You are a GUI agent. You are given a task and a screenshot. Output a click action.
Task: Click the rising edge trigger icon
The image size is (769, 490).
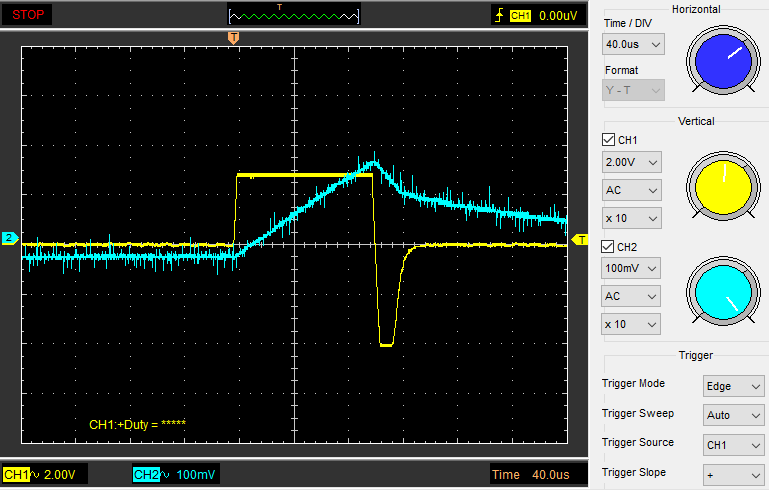[498, 15]
